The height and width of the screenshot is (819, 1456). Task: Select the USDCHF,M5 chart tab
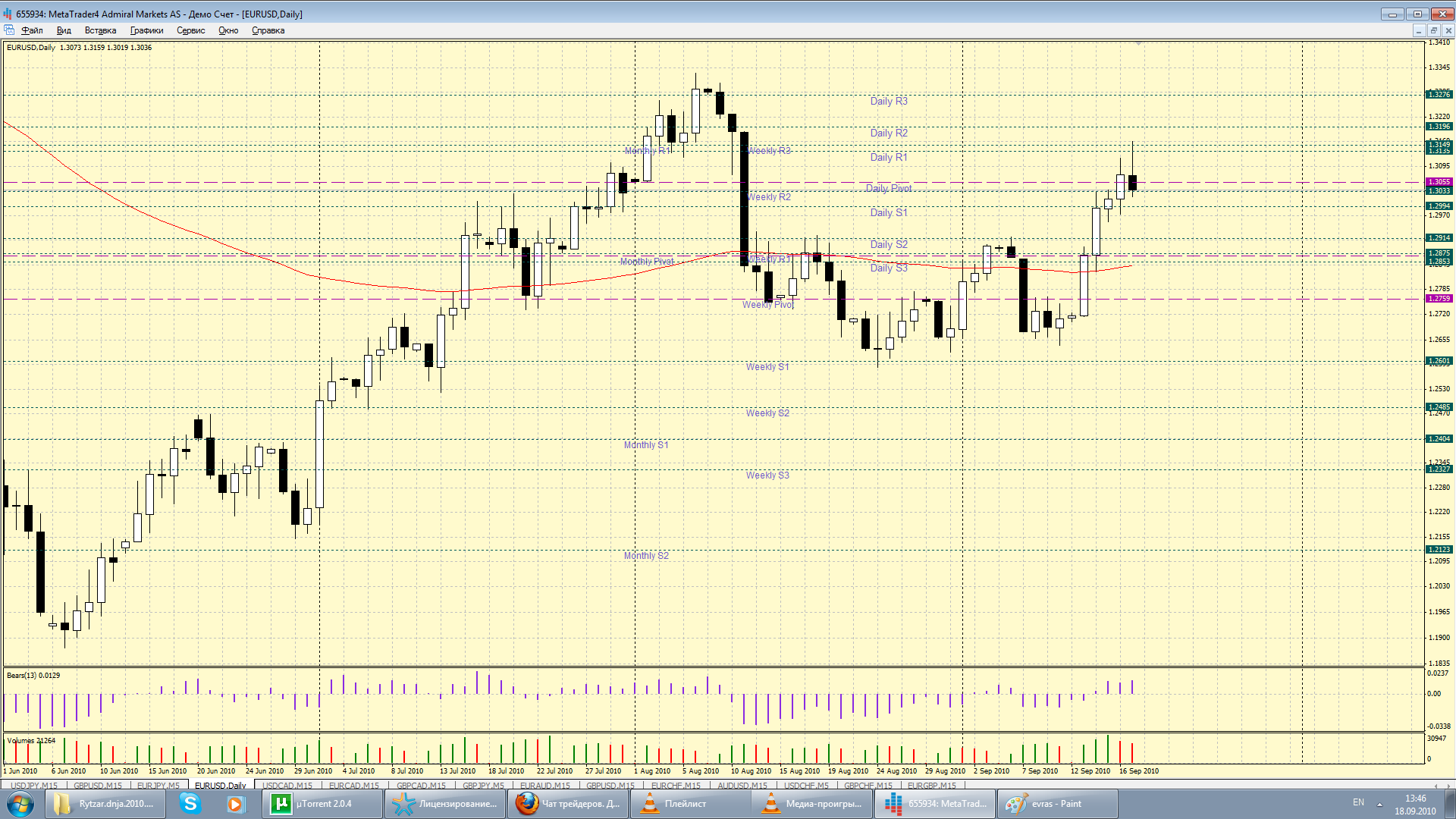806,785
